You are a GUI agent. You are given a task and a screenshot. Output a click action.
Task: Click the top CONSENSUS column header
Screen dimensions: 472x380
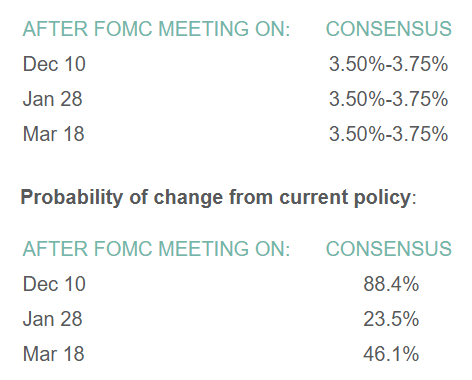[x=389, y=29]
